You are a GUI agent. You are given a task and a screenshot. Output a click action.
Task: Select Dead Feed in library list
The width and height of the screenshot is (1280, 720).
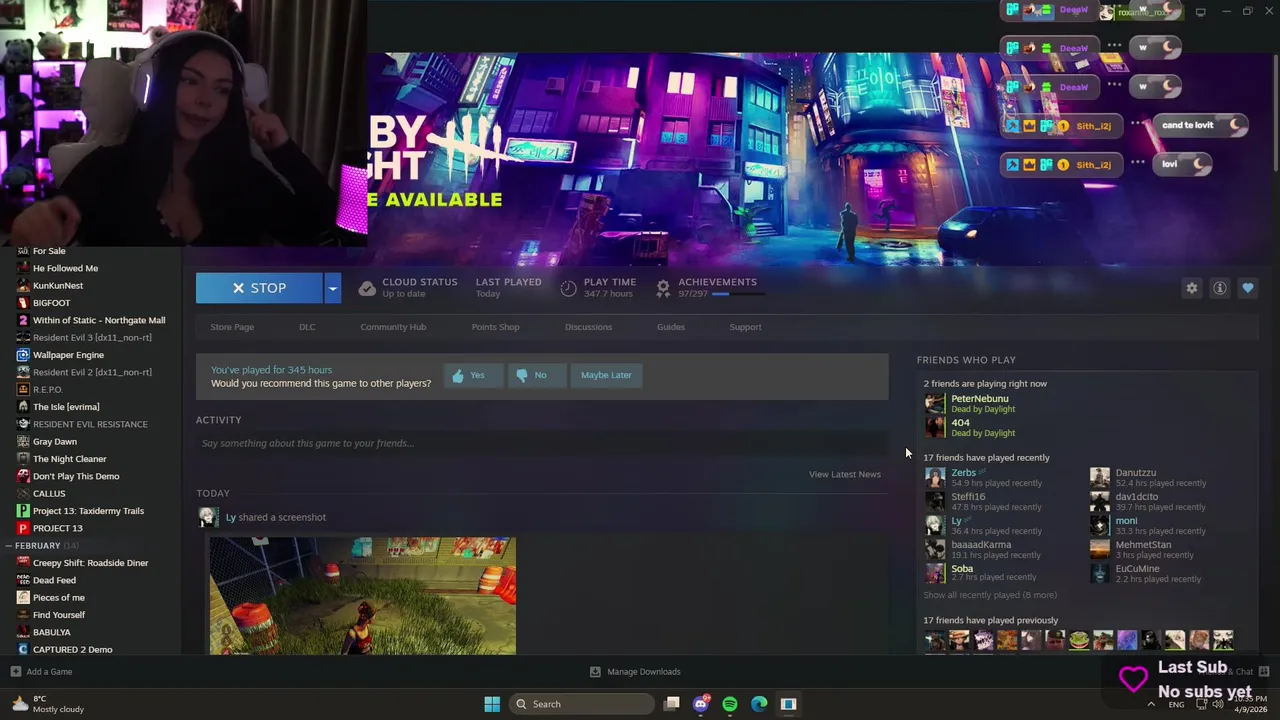point(54,580)
